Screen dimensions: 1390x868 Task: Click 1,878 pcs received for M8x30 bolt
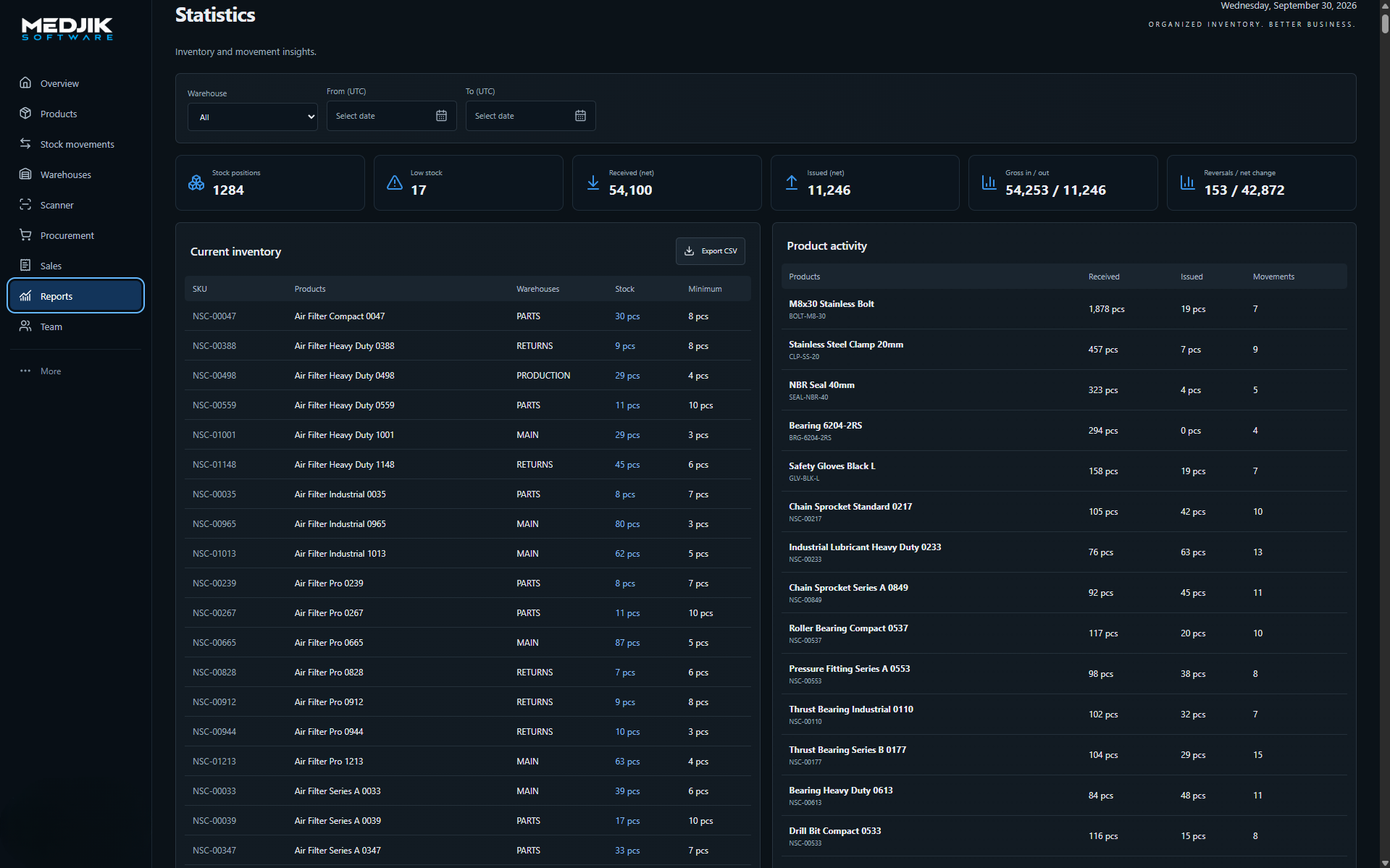point(1106,309)
